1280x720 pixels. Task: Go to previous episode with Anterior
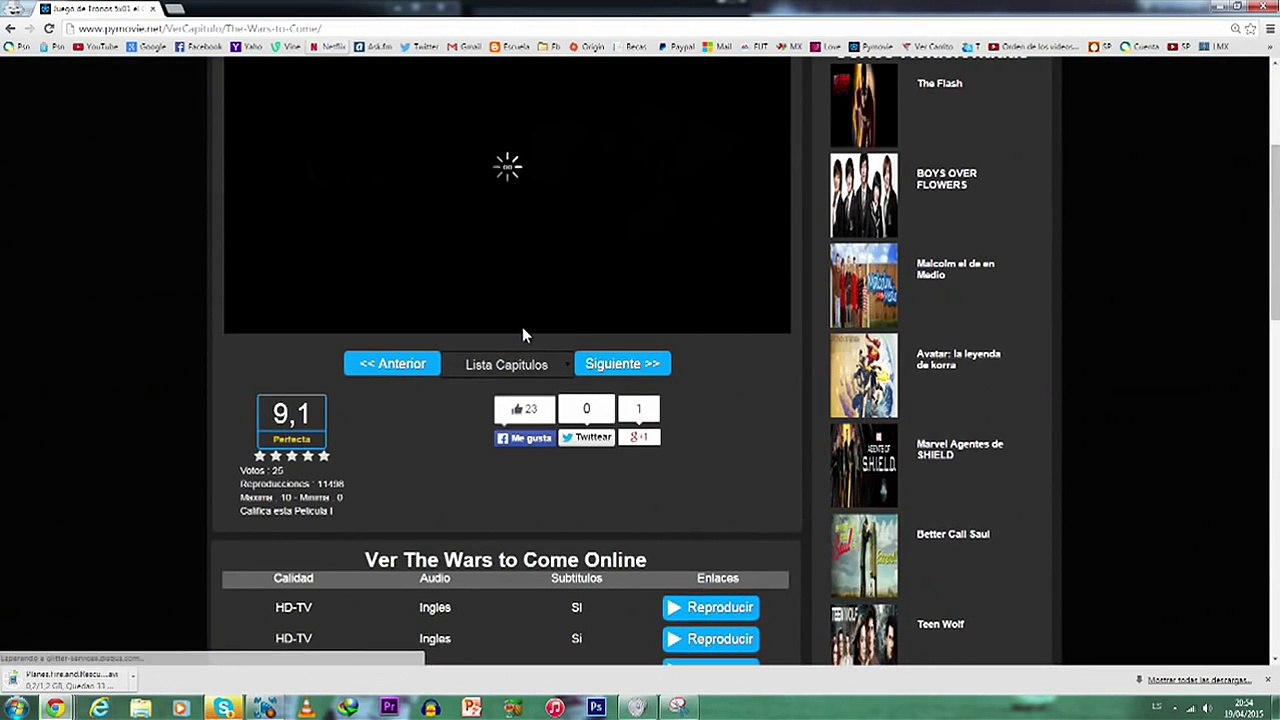392,364
